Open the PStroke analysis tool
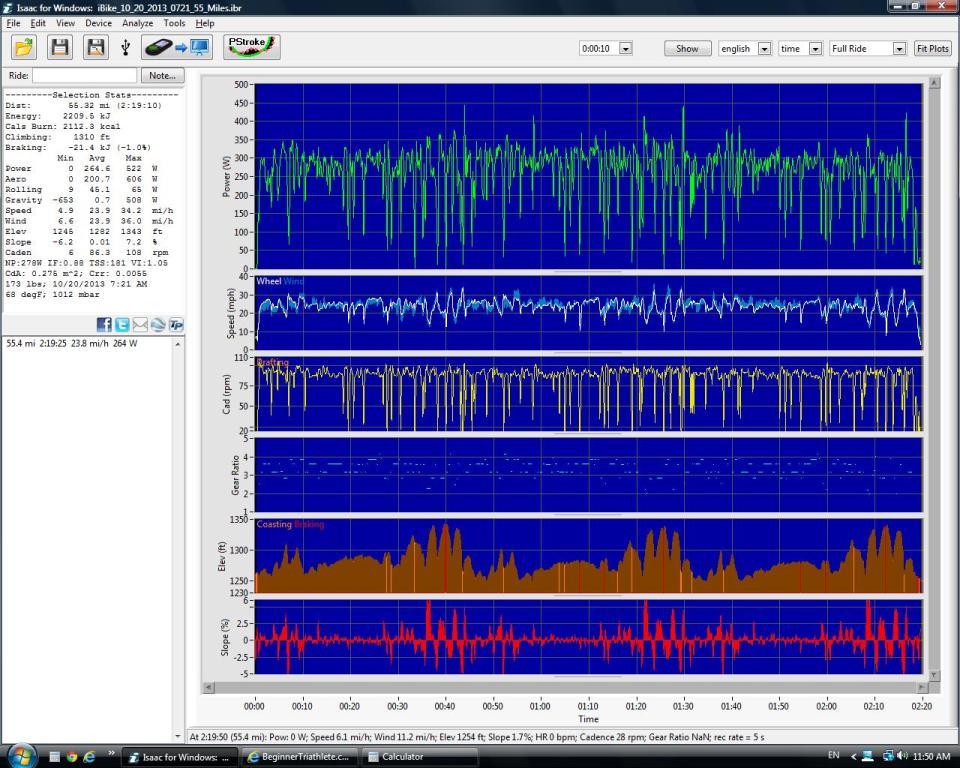 pos(251,47)
